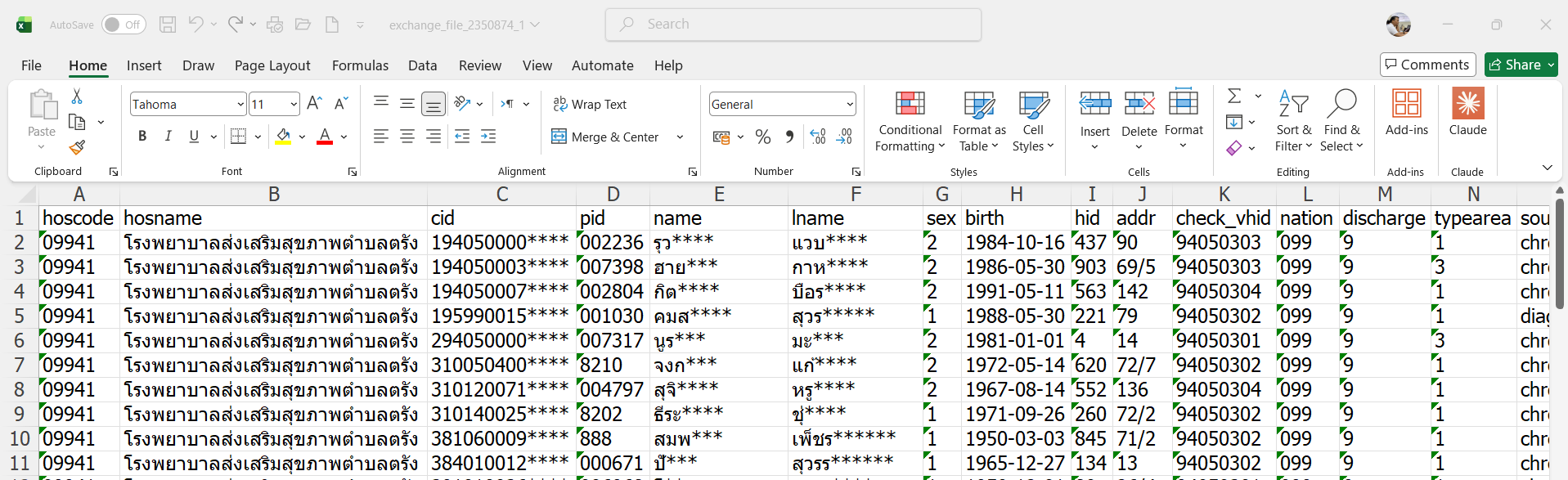This screenshot has width=1568, height=480.
Task: Click Wrap Text button
Action: pyautogui.click(x=590, y=105)
